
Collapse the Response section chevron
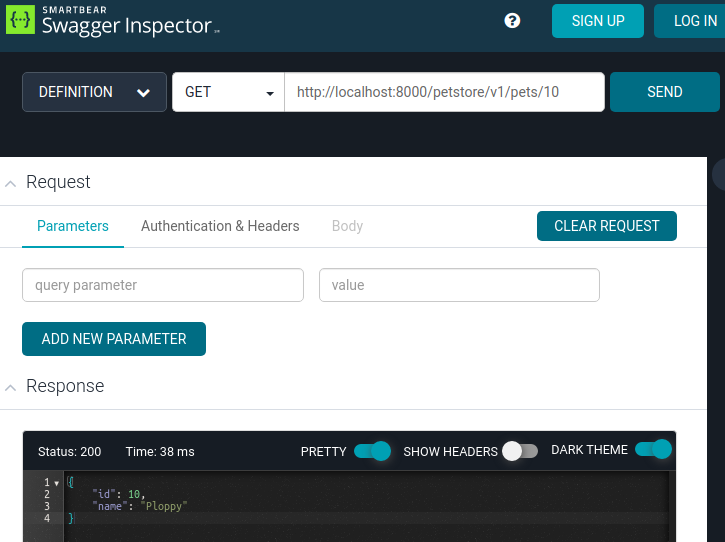10,387
